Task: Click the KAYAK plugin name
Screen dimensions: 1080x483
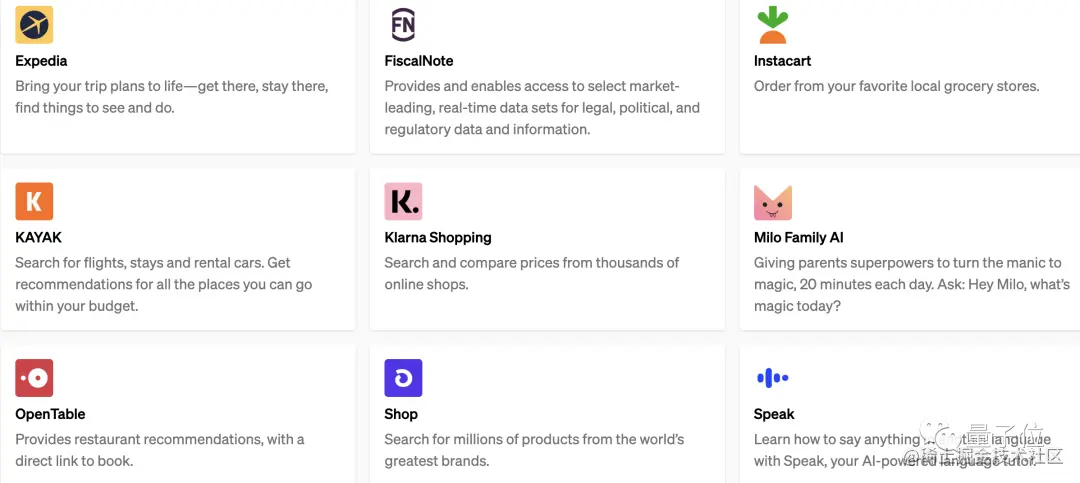Action: [x=38, y=238]
